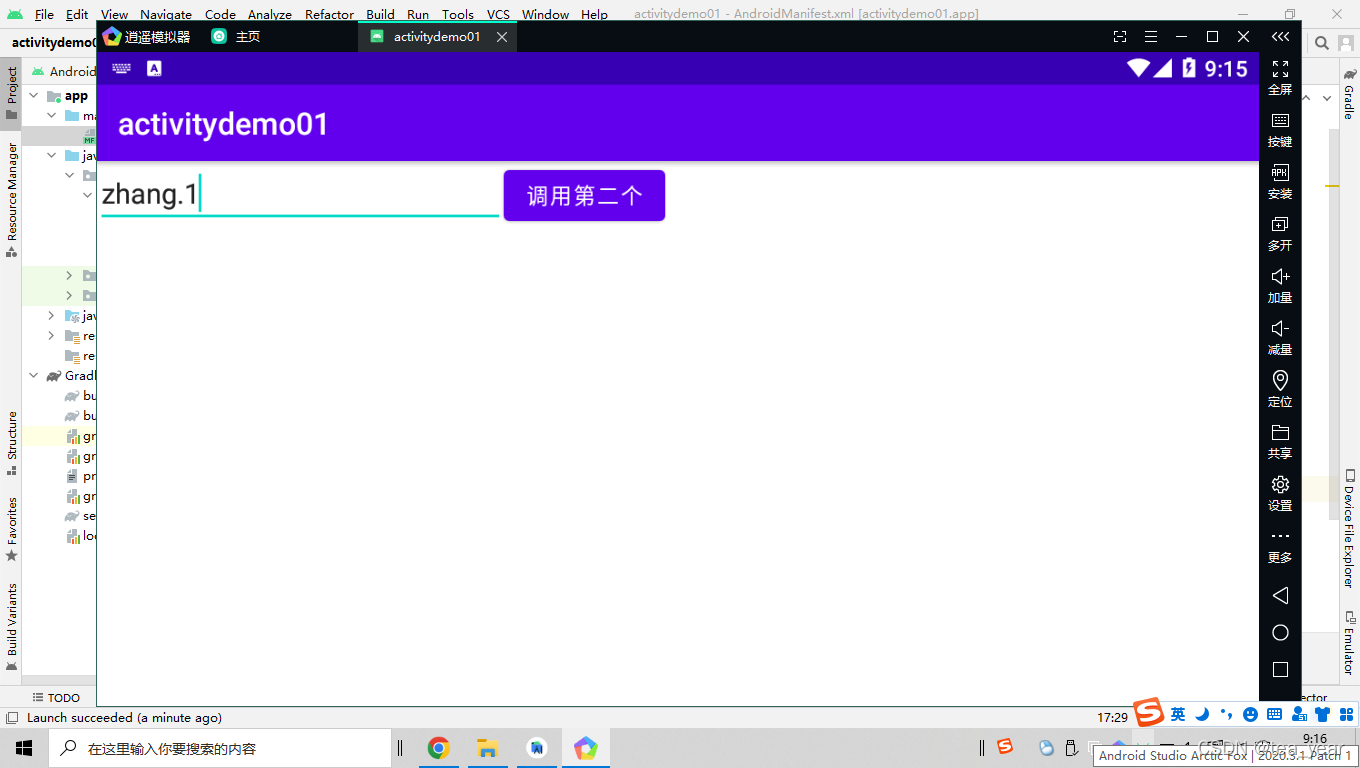Click the Android Studio search magnifier icon
The width and height of the screenshot is (1360, 768).
point(1321,43)
